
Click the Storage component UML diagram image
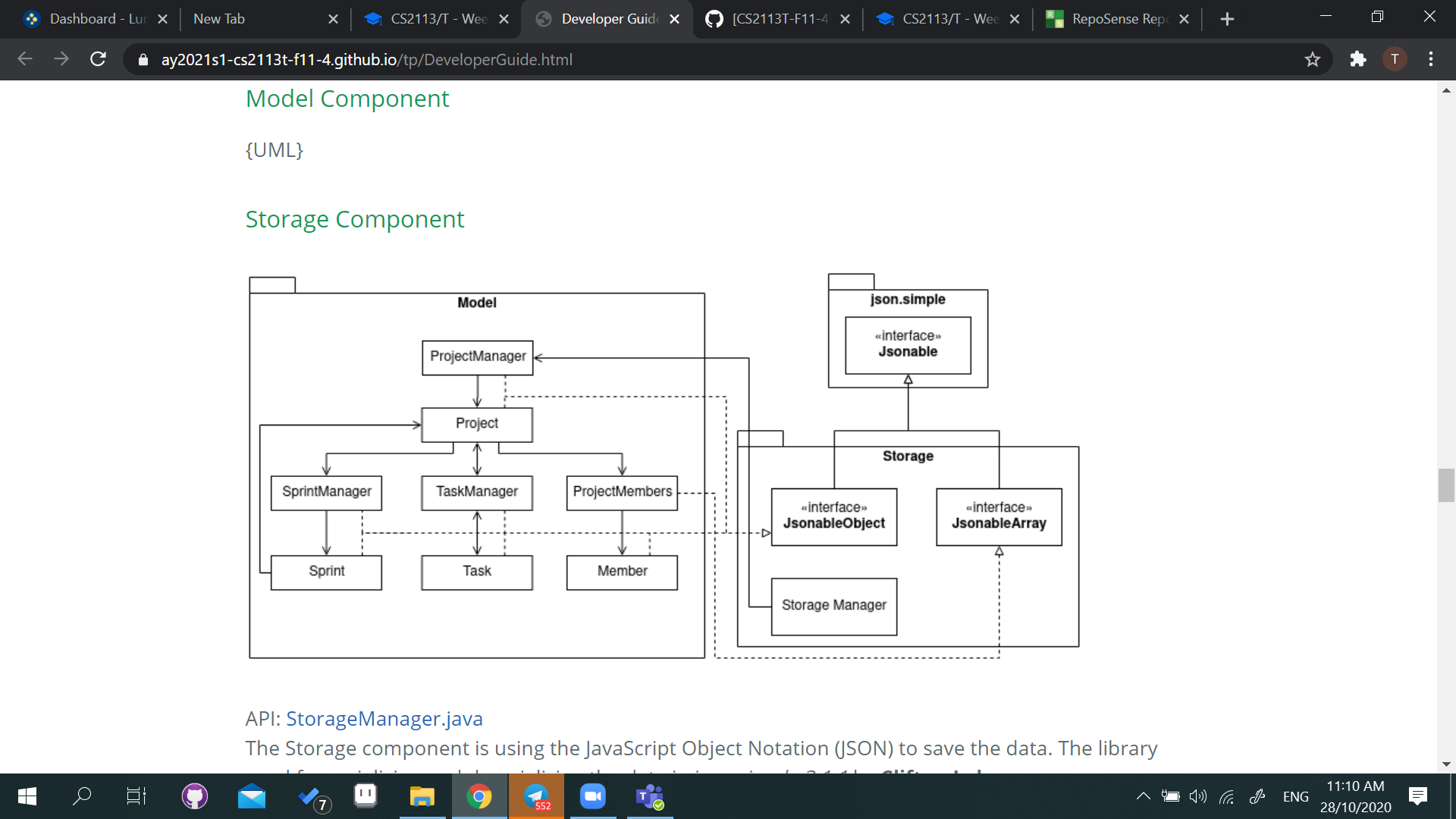coord(664,466)
